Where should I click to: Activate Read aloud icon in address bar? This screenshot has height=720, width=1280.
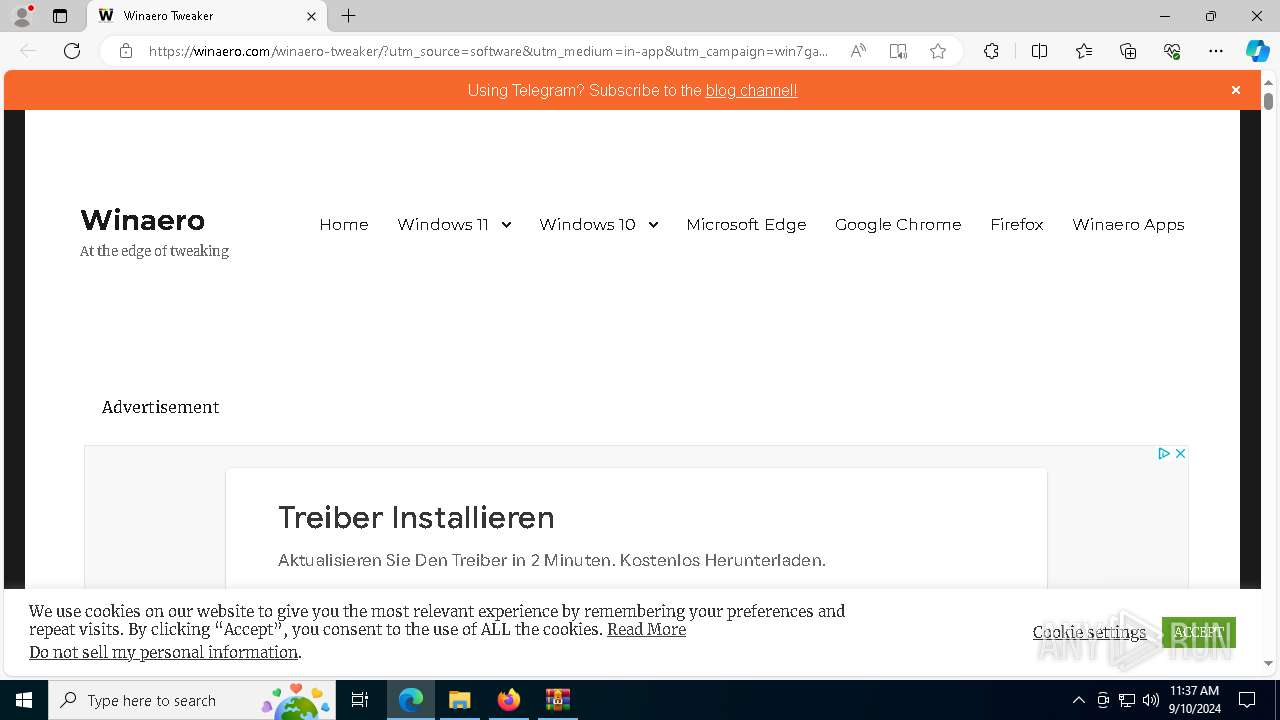tap(858, 51)
